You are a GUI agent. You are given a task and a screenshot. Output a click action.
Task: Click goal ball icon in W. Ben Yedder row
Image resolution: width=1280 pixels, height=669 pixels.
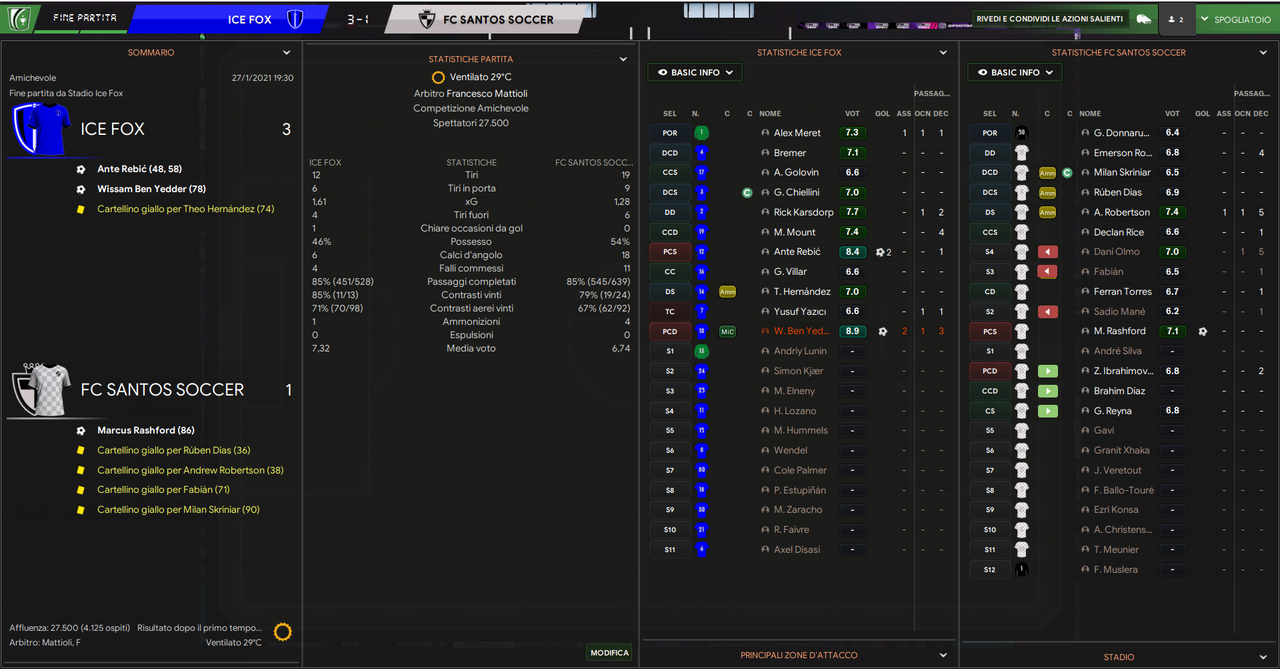click(x=882, y=331)
